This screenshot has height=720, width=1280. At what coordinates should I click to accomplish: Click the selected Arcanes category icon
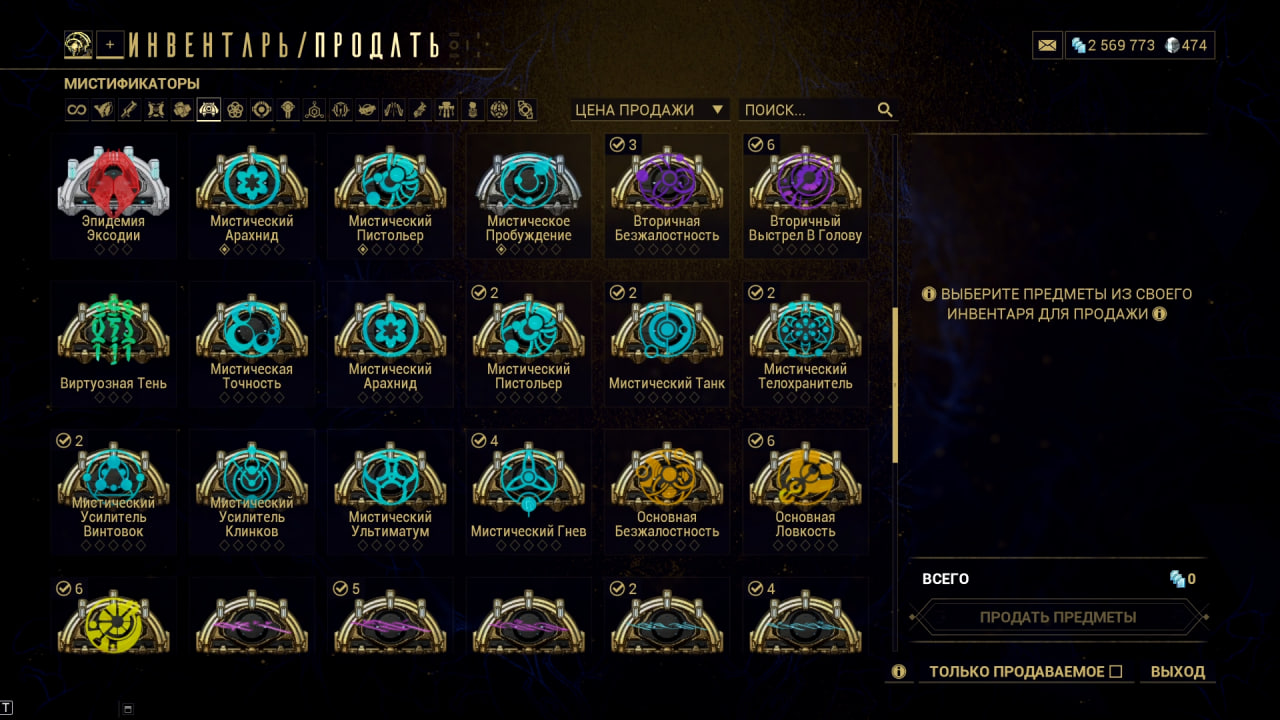click(208, 110)
